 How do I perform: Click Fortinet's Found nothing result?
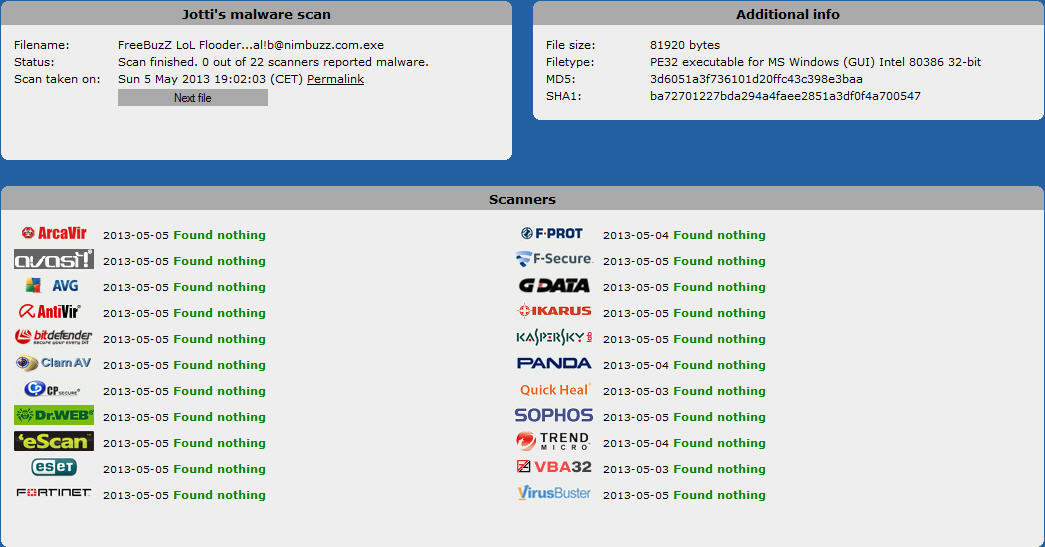(219, 495)
